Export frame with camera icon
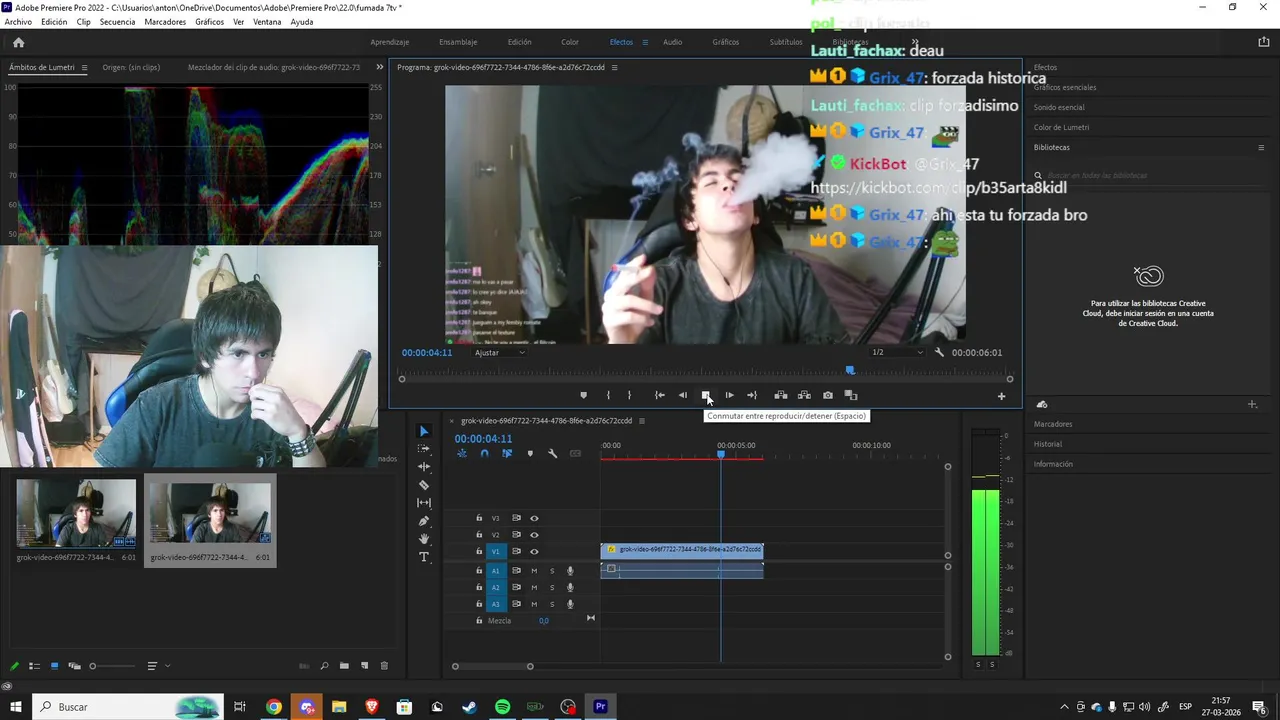The height and width of the screenshot is (720, 1280). 828,395
